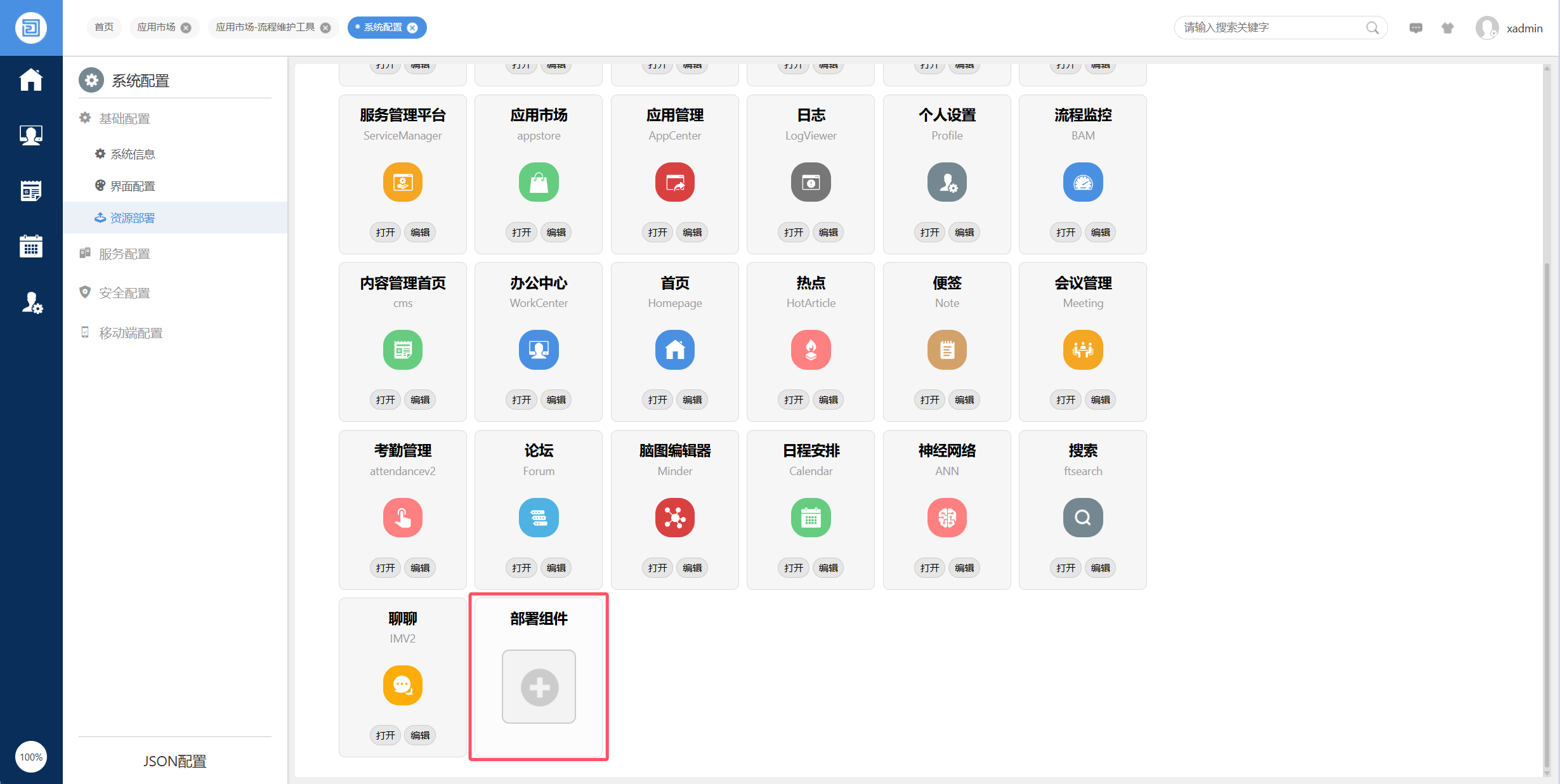Screen dimensions: 1560x784
Task: Switch to the 应用市场-流程维护工具 tab
Action: pos(265,27)
